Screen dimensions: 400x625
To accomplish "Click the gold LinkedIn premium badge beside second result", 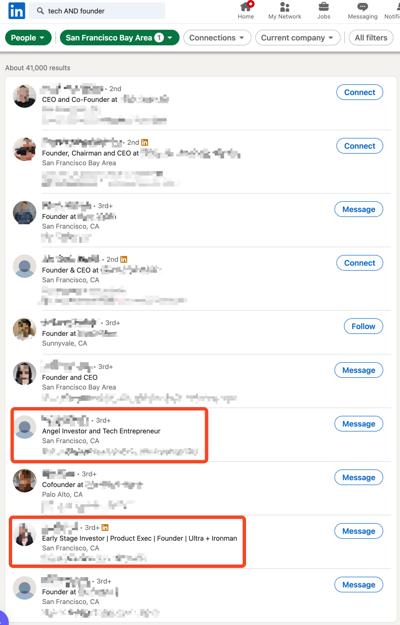I will 144,142.
